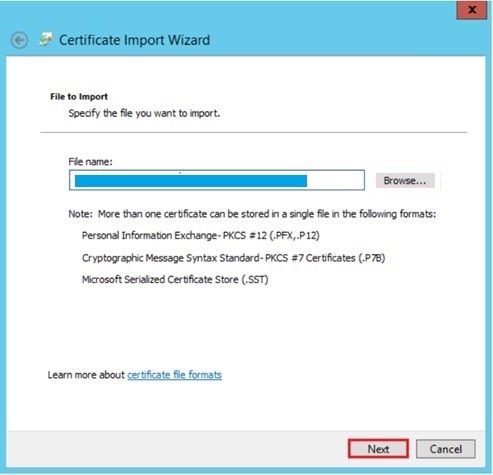Click the 'Learn more about' text

tap(86, 375)
